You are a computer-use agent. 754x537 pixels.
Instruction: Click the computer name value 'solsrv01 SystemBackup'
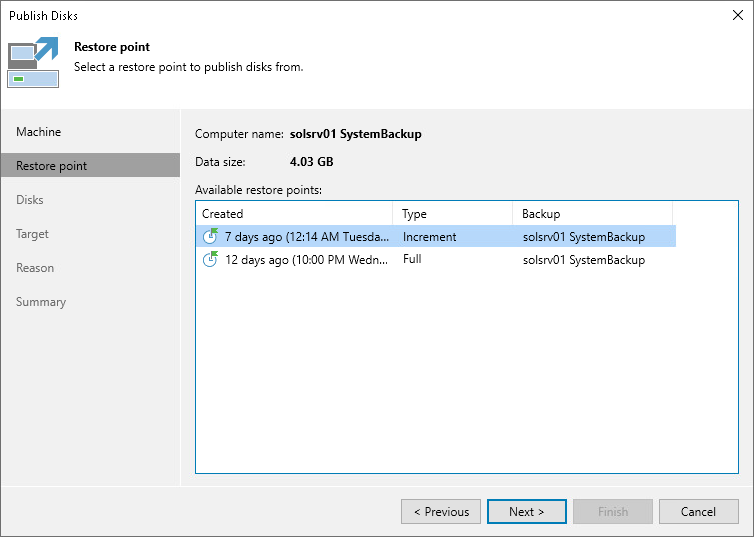click(x=355, y=134)
